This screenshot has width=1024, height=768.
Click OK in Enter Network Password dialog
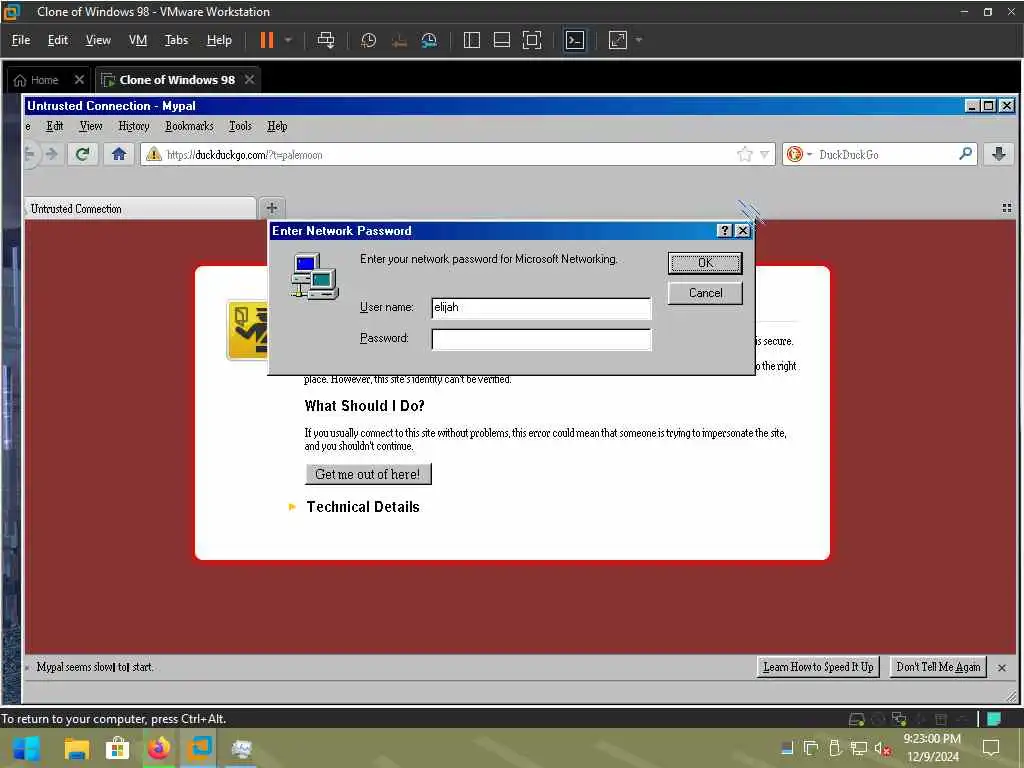click(x=705, y=263)
